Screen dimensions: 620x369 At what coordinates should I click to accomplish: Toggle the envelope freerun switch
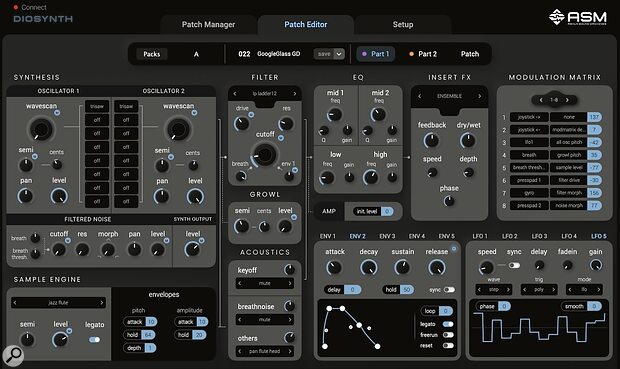pyautogui.click(x=448, y=335)
